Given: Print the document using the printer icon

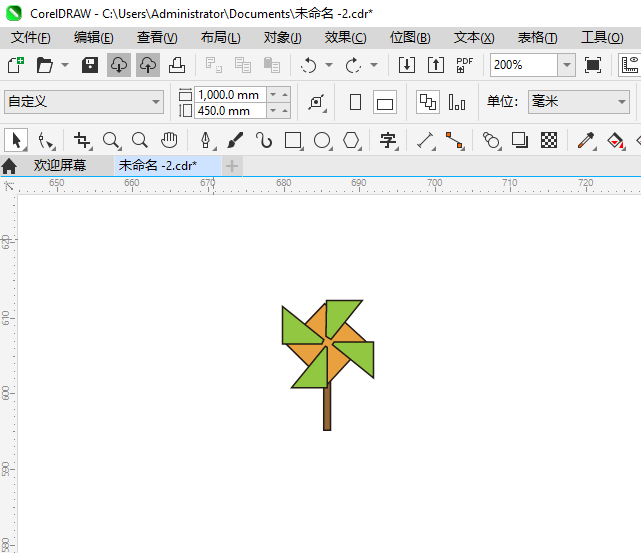Looking at the screenshot, I should tap(177, 65).
